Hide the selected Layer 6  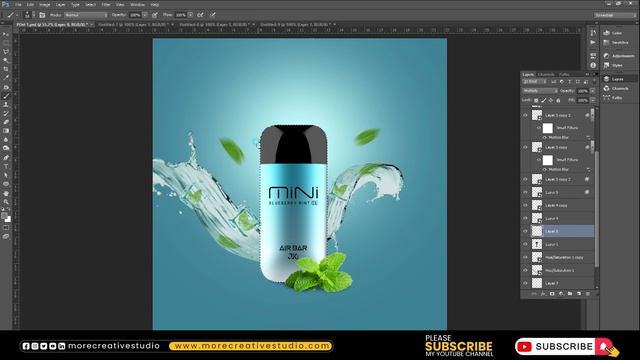pyautogui.click(x=525, y=231)
